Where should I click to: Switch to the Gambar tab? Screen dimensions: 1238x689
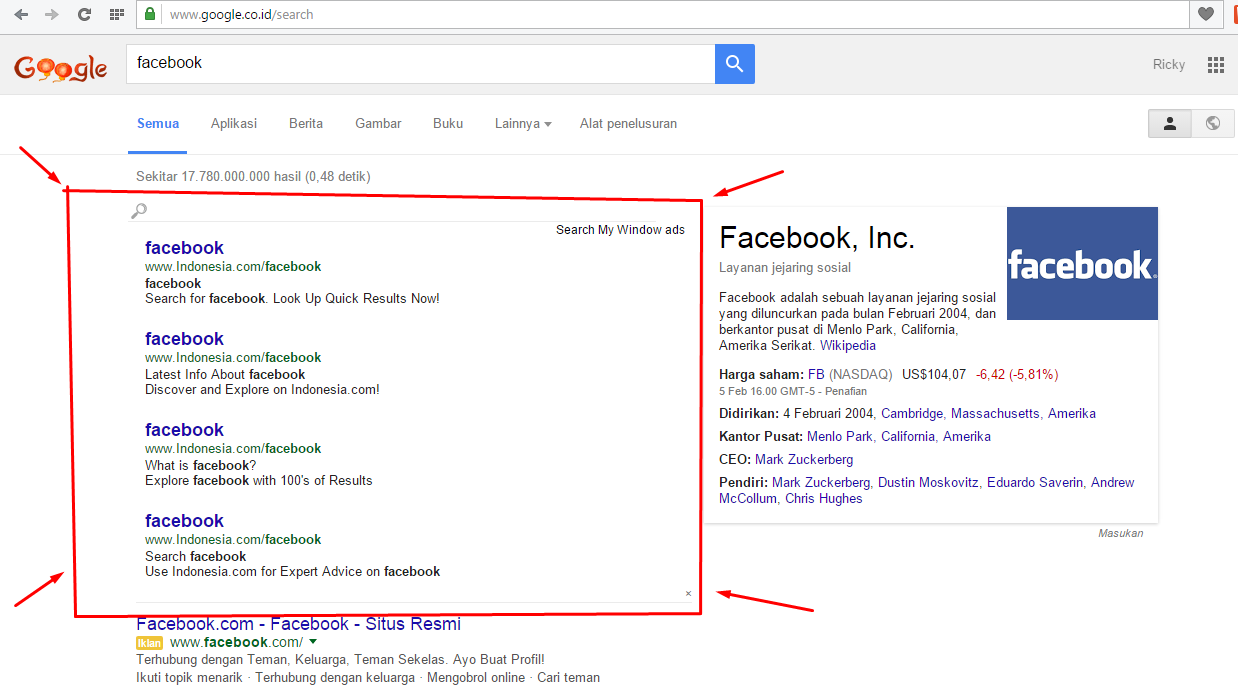tap(378, 124)
